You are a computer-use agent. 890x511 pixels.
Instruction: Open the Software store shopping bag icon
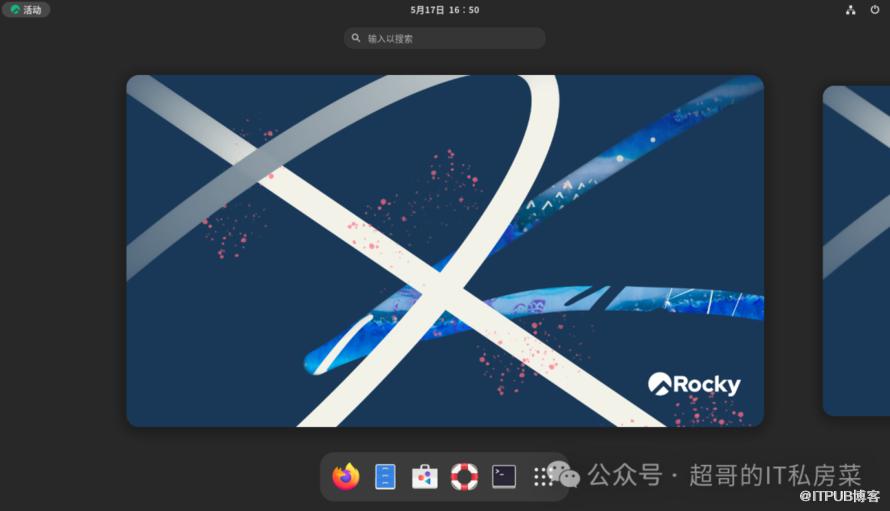pos(425,477)
